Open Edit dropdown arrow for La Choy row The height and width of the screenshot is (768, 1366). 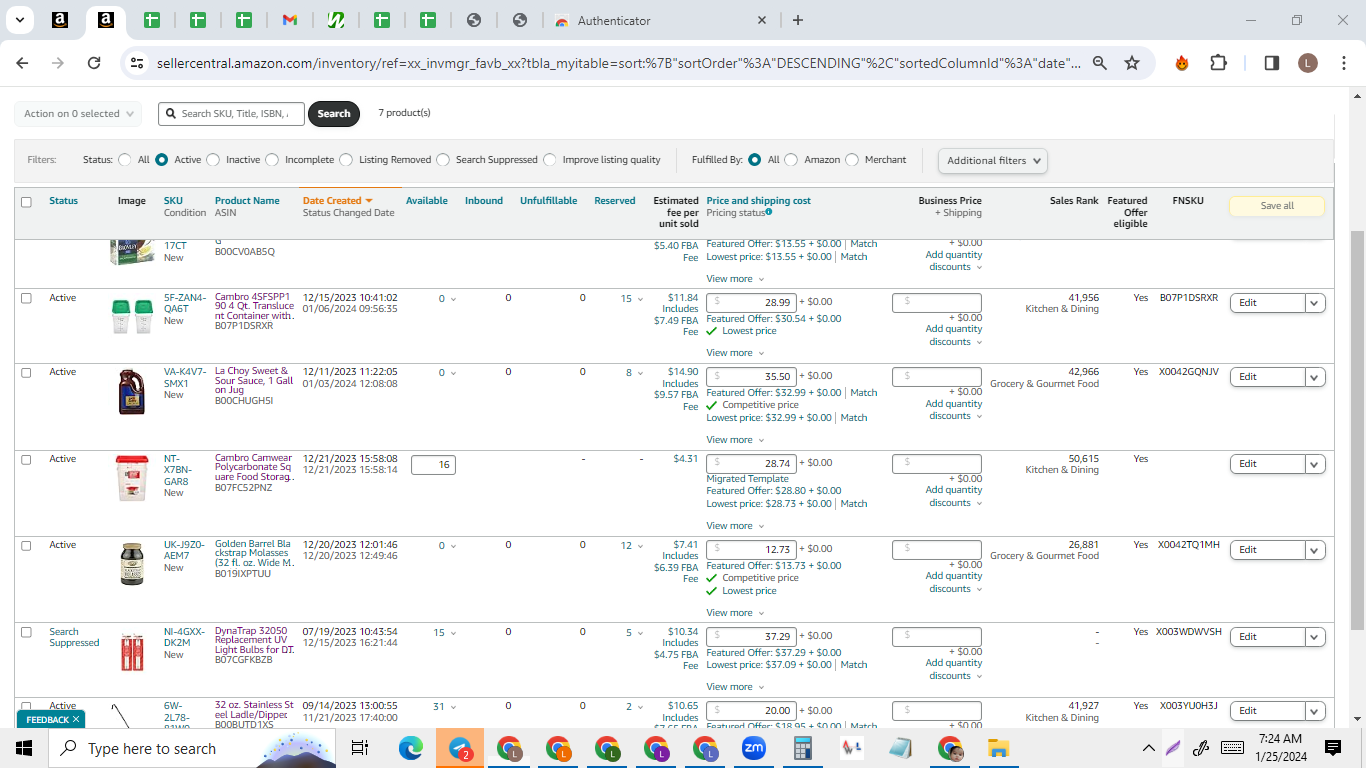(x=1315, y=377)
